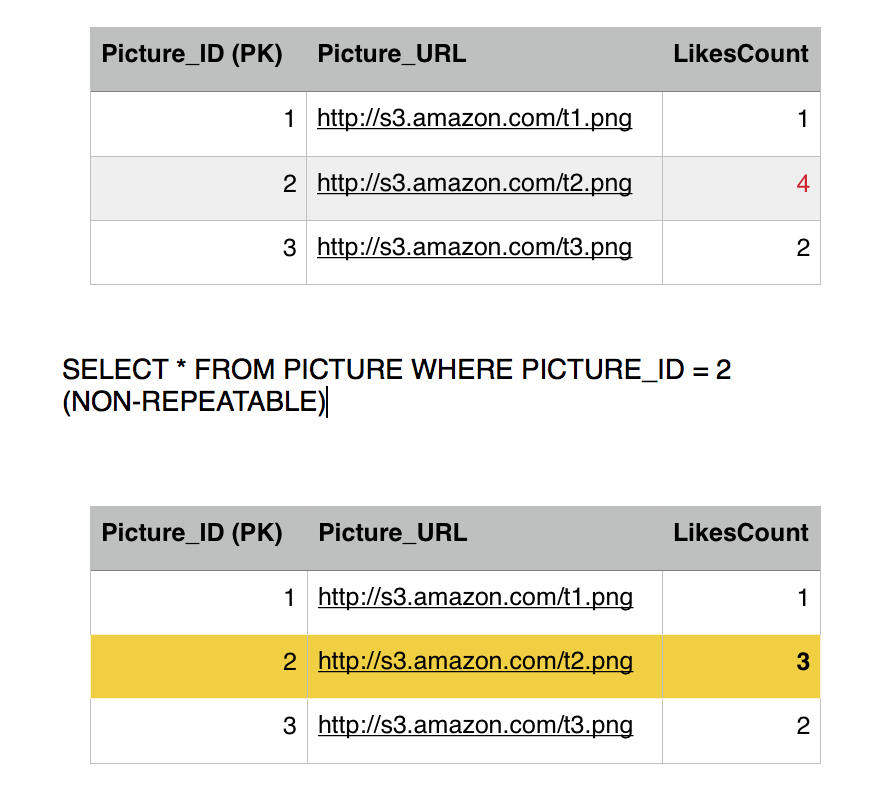This screenshot has width=874, height=792.
Task: Click the Picture_URL header in the top table
Action: click(x=392, y=54)
